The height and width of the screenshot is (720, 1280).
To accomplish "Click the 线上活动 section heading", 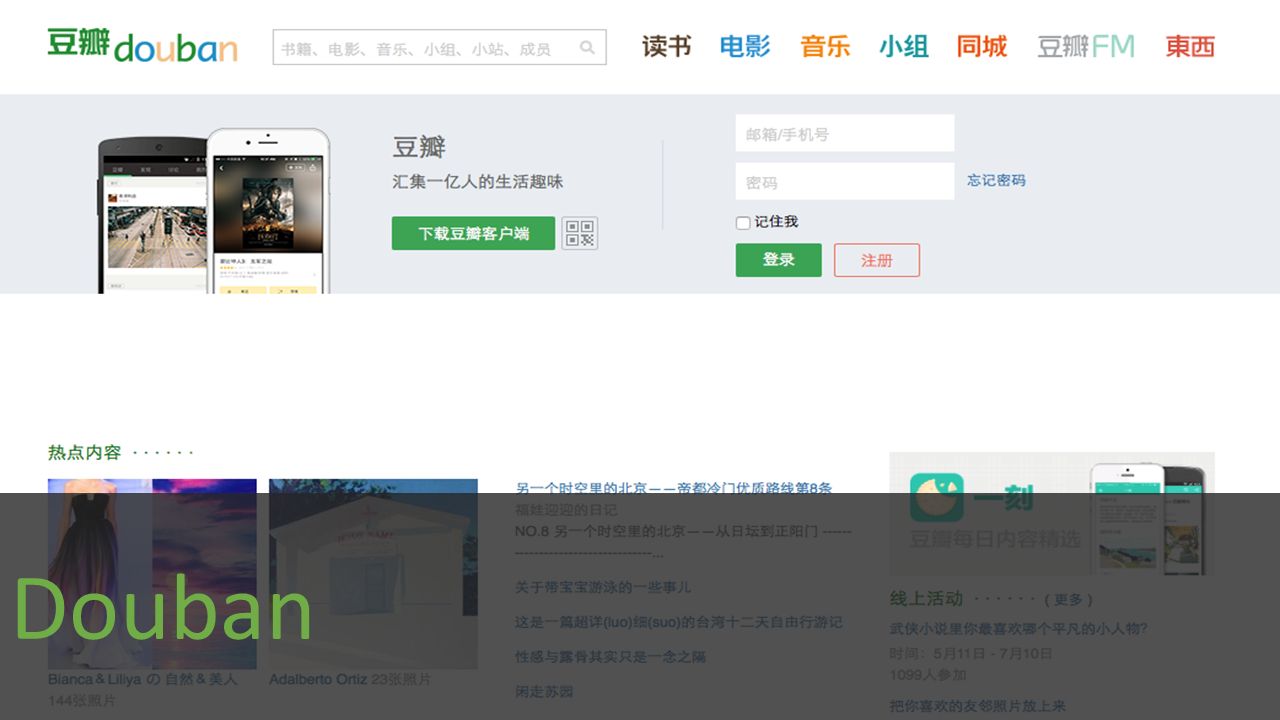I will coord(926,599).
